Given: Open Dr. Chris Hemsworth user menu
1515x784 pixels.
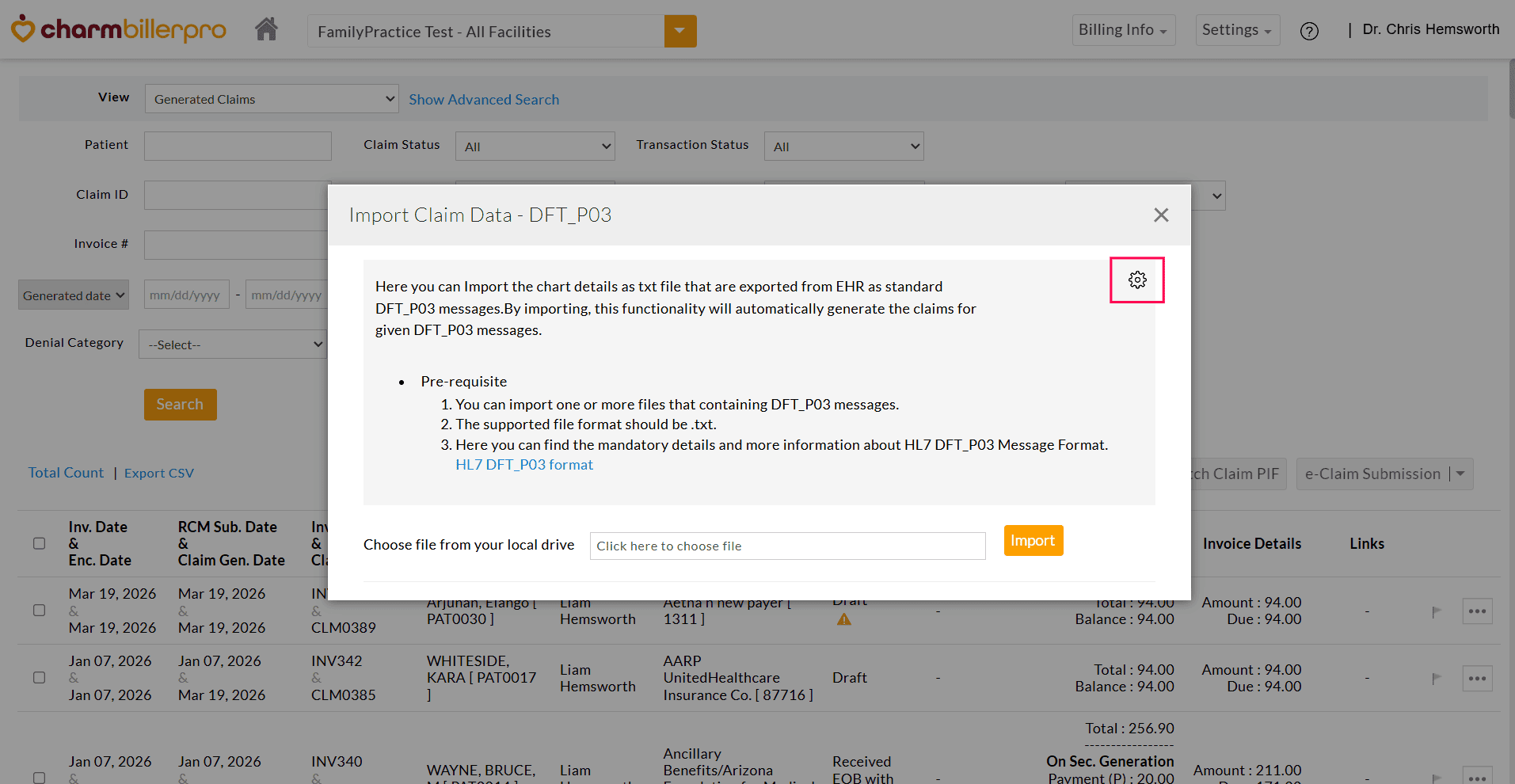Looking at the screenshot, I should 1430,29.
